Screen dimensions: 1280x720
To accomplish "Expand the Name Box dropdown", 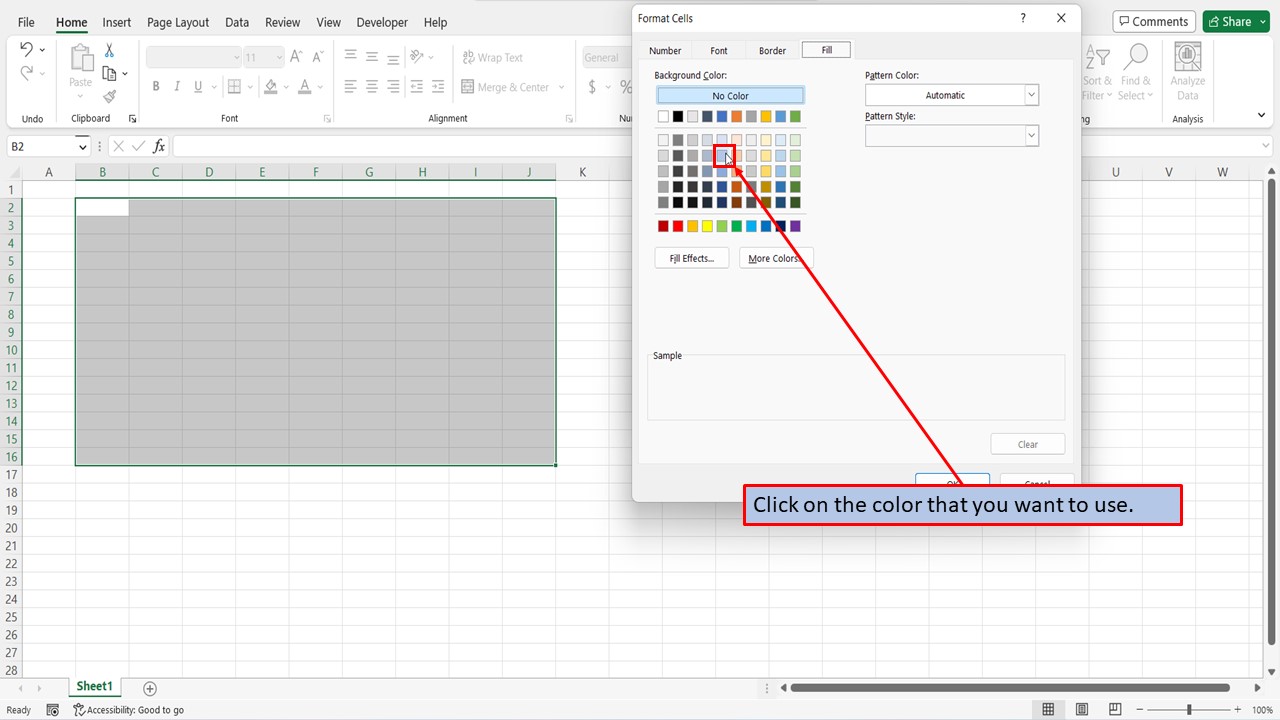I will (82, 147).
